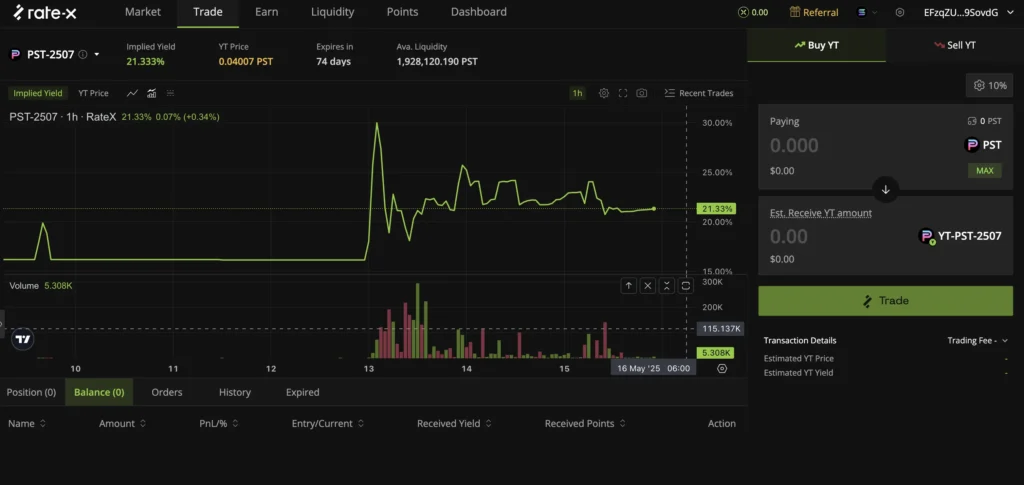Click the Volume 5.308K legend
1024x485 pixels.
41,285
